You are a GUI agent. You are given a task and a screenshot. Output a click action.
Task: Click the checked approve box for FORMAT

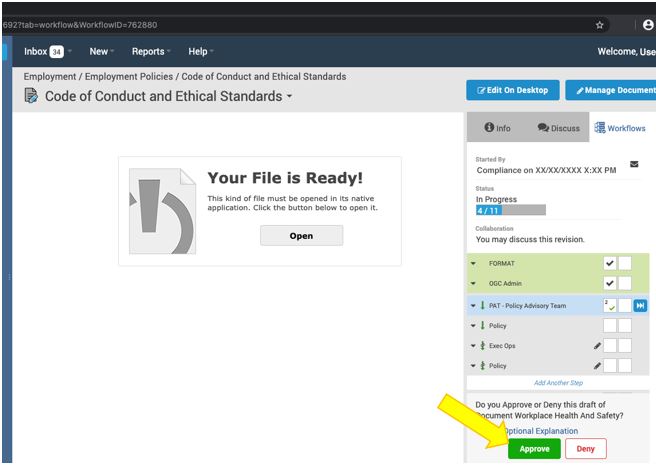pos(610,263)
